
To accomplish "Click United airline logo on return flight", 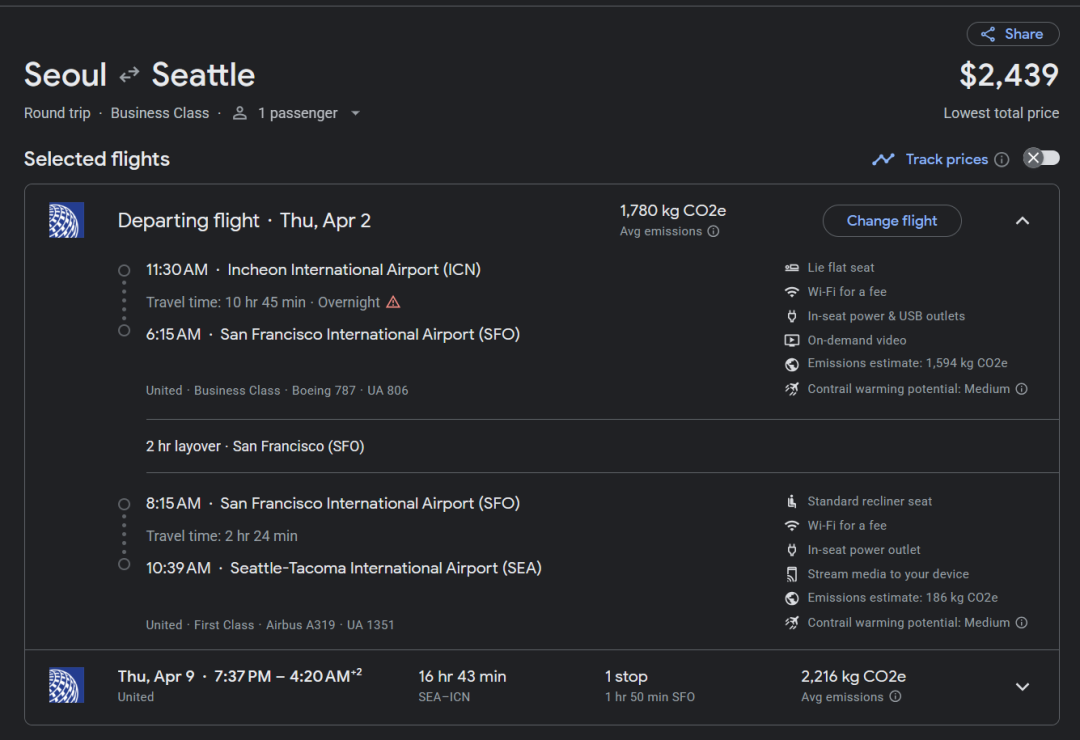I will (66, 686).
